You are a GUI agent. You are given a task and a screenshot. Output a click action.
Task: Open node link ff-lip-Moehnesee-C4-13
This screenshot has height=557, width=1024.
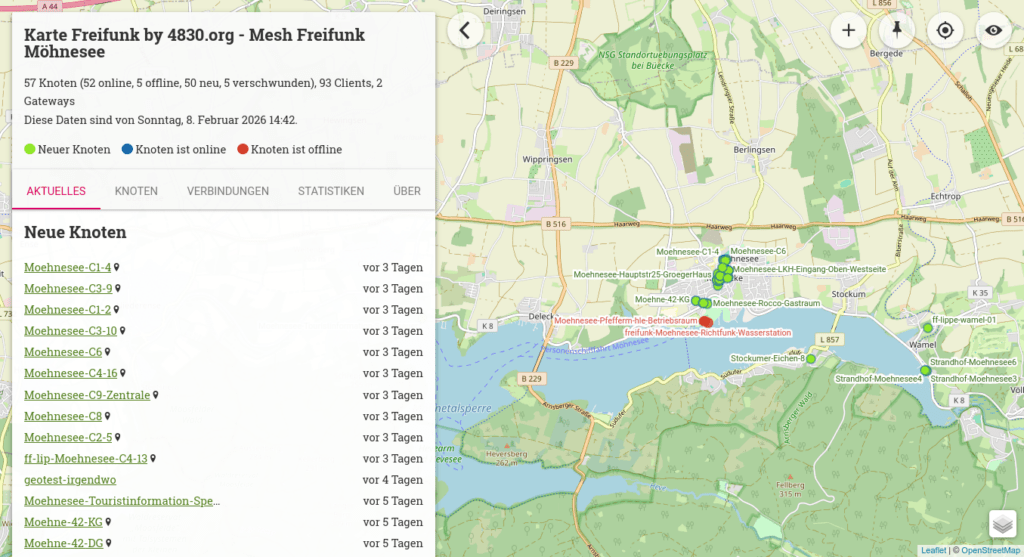coord(86,458)
